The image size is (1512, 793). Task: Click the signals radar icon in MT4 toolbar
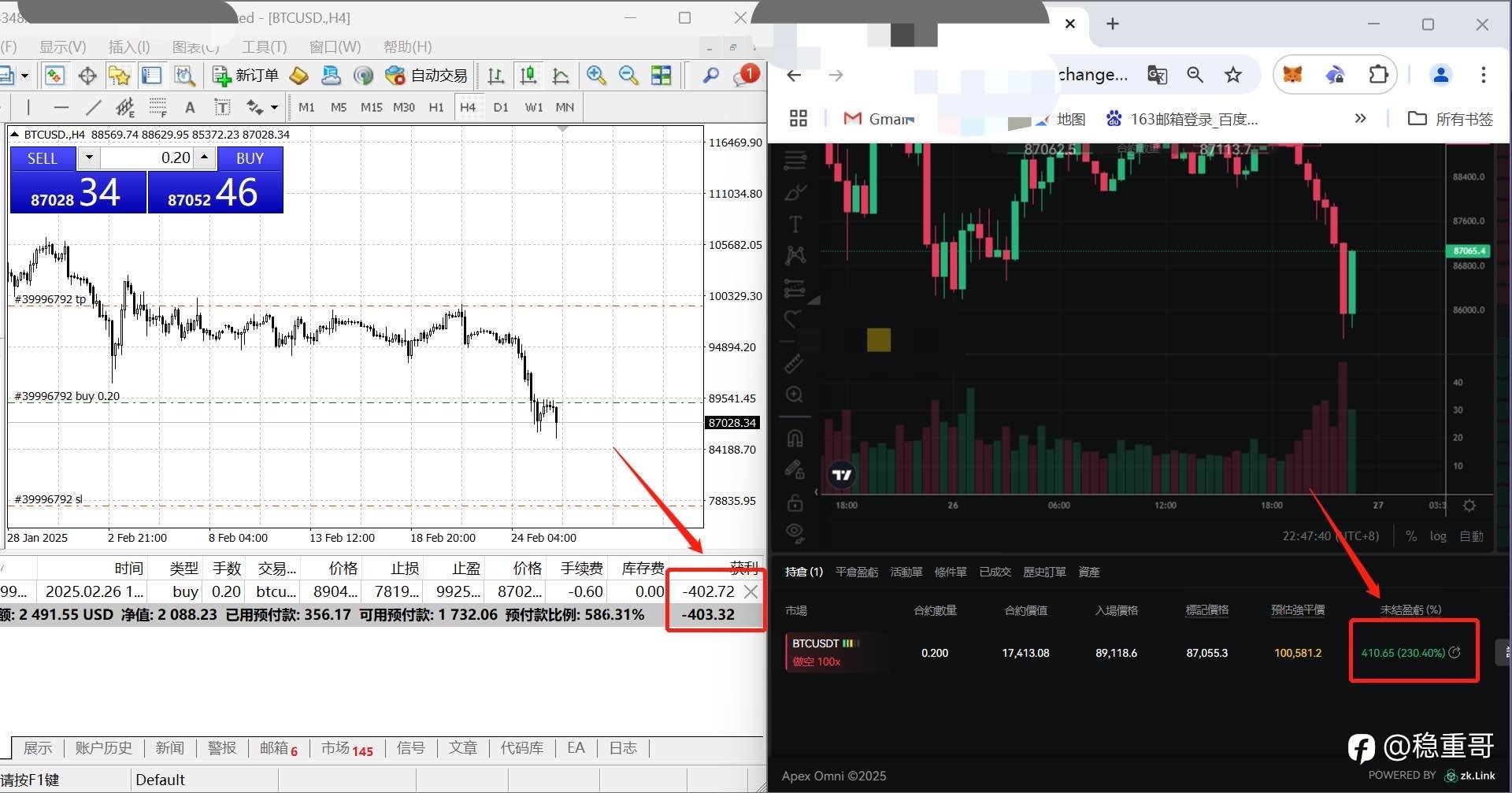(363, 76)
